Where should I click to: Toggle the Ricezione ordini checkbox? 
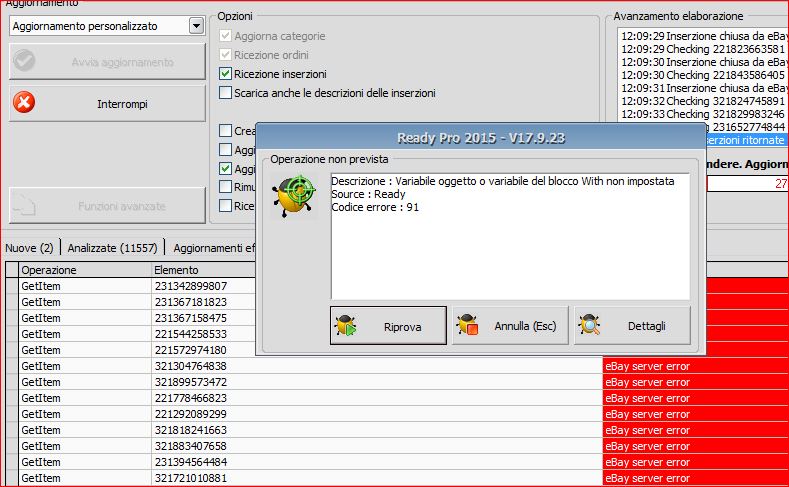[225, 54]
